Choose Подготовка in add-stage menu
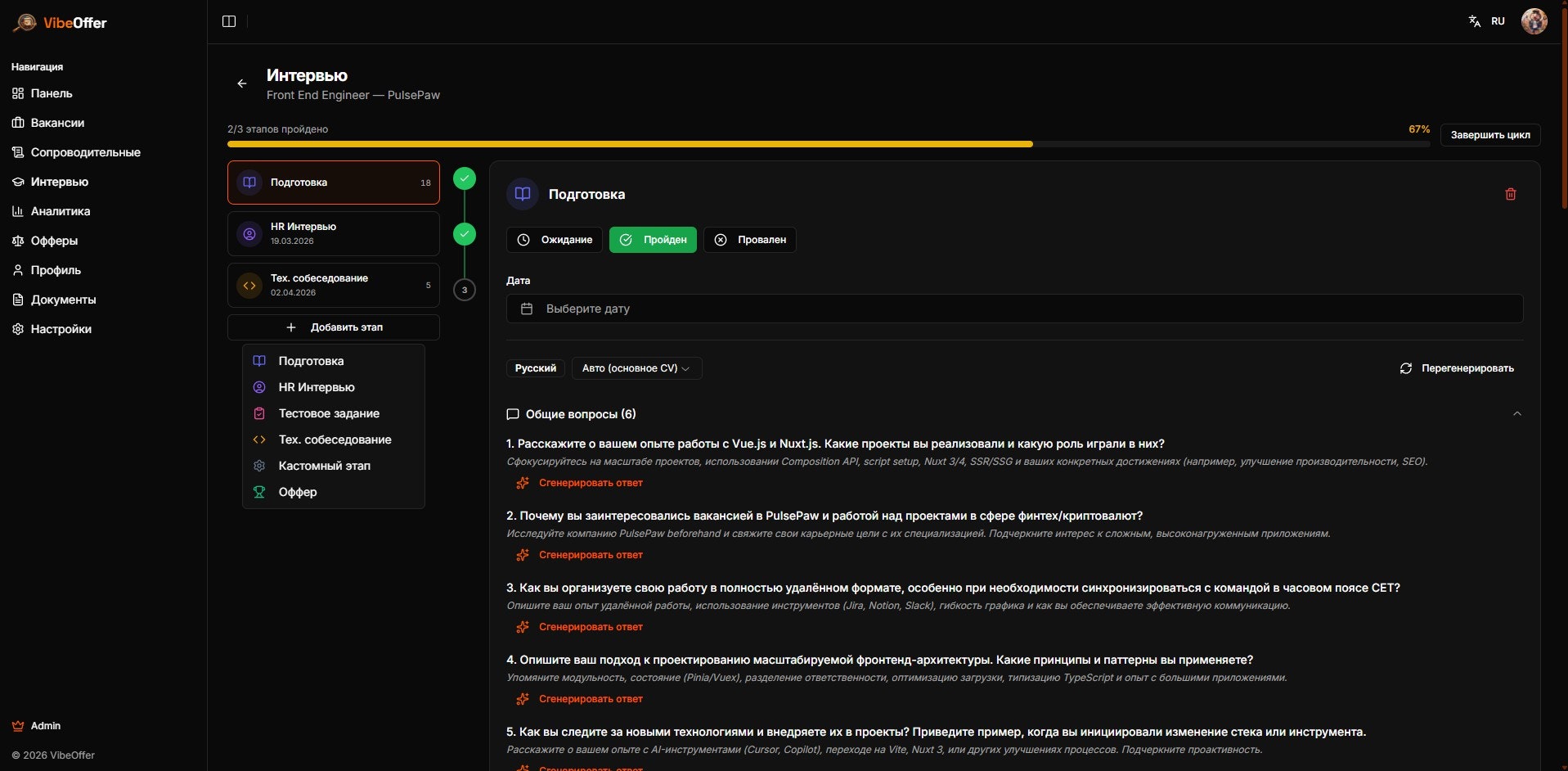The height and width of the screenshot is (771, 1568). pyautogui.click(x=334, y=361)
